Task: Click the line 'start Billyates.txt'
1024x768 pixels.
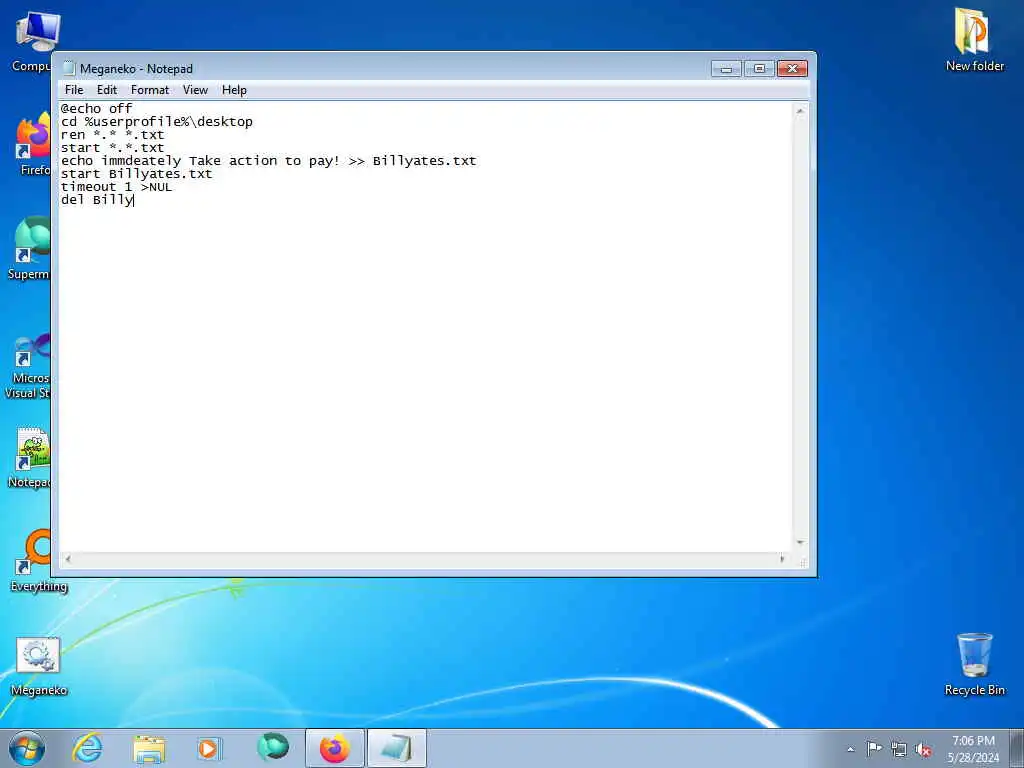Action: click(x=136, y=174)
